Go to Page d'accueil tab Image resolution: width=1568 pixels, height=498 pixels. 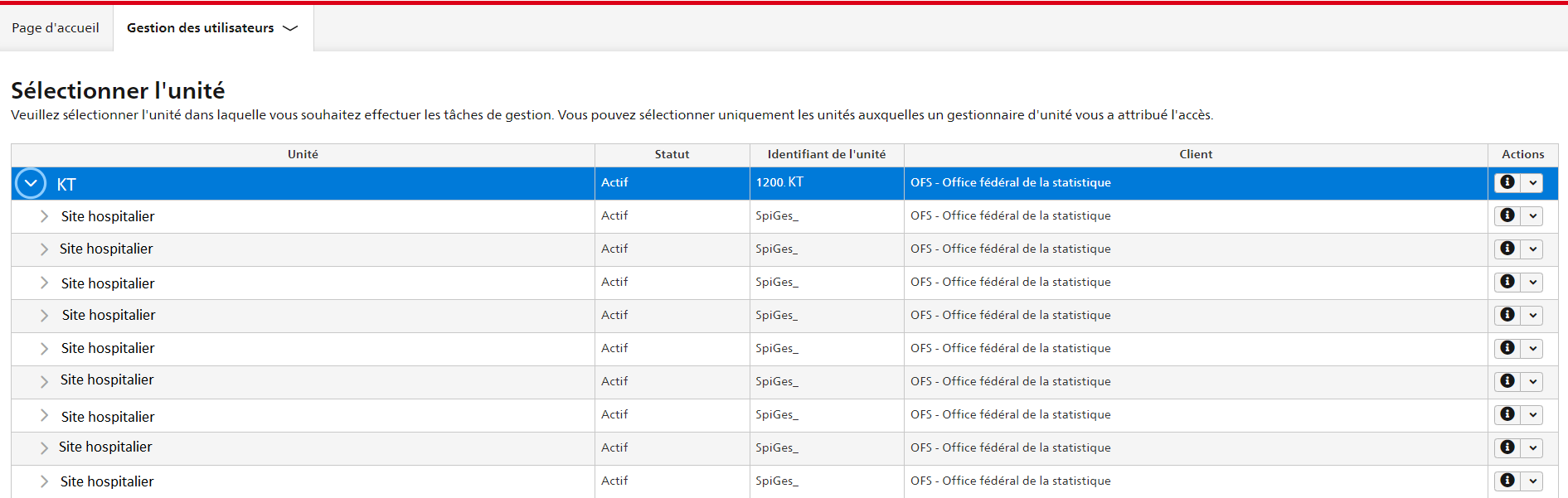pos(56,28)
